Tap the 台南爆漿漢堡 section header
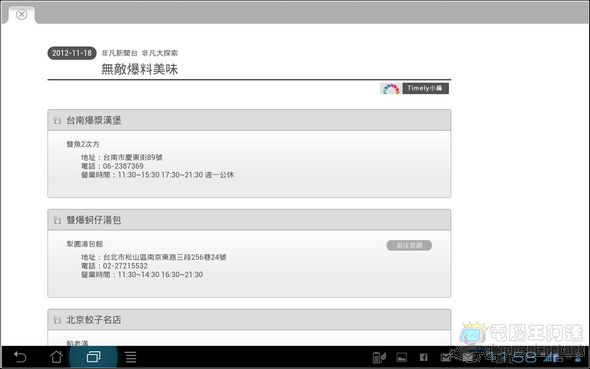The width and height of the screenshot is (590, 369). coord(249,120)
